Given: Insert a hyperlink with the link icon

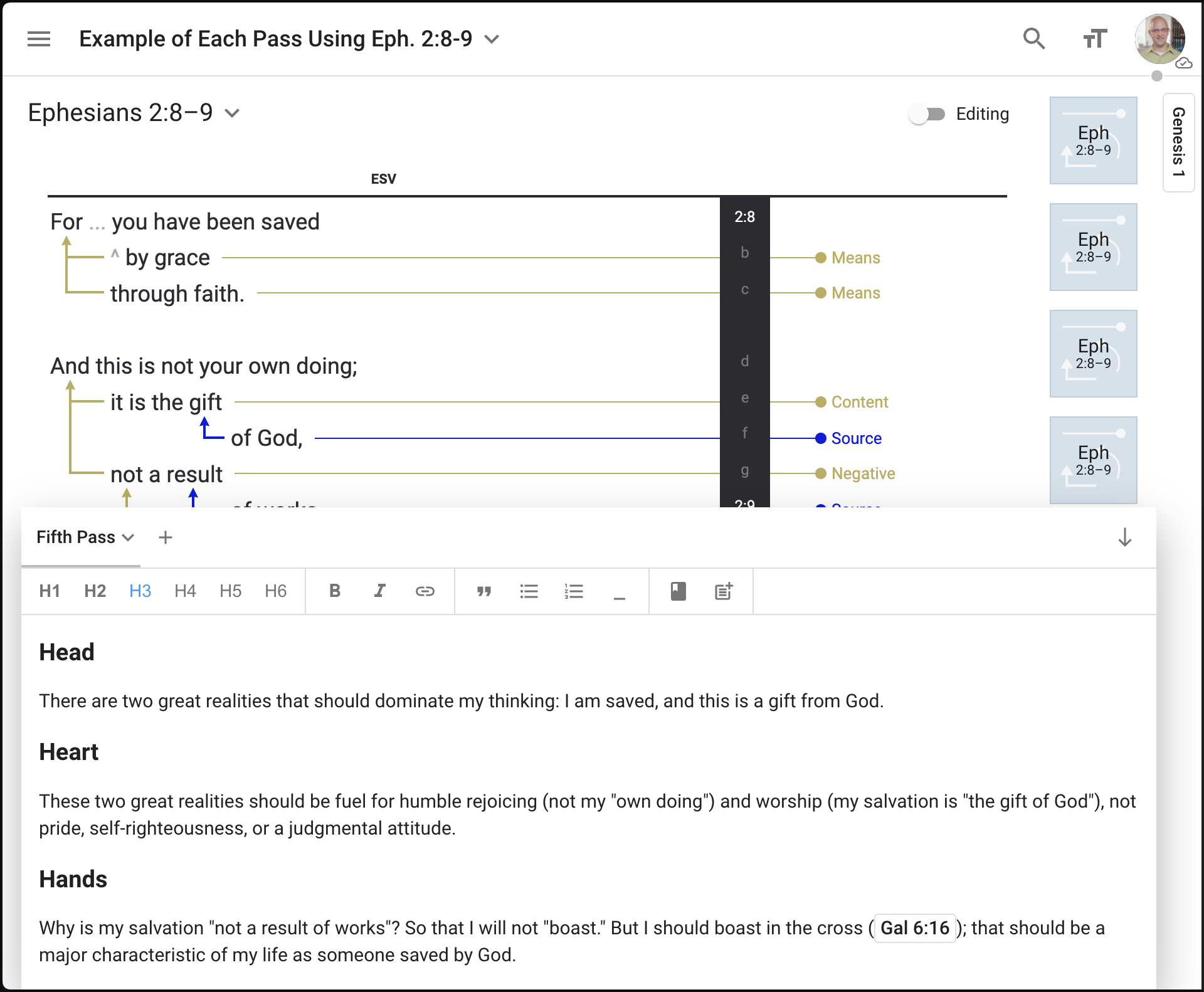Looking at the screenshot, I should click(425, 591).
